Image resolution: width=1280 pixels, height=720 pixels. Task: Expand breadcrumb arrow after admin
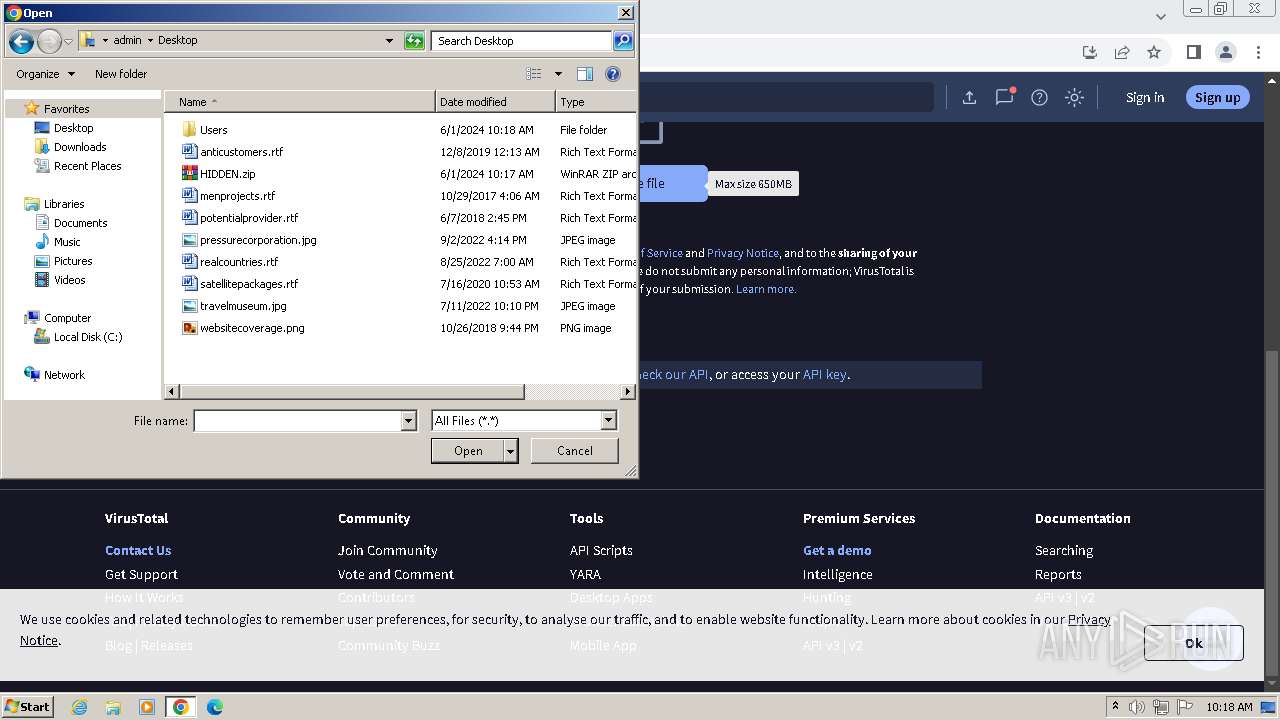point(150,41)
